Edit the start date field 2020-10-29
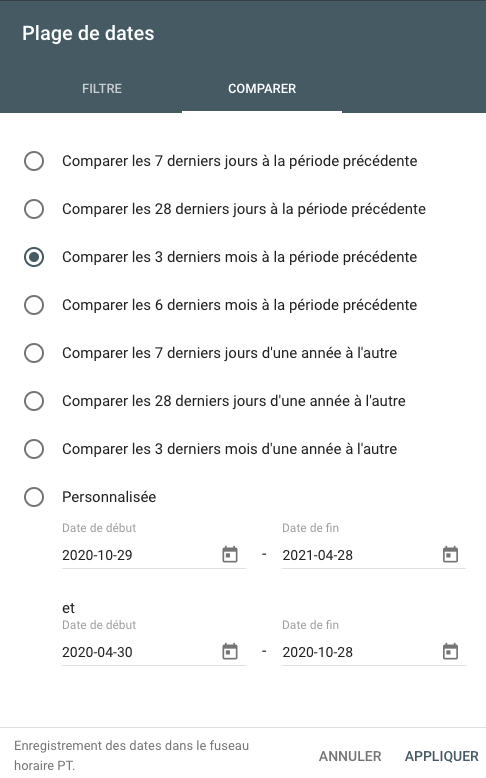Image resolution: width=486 pixels, height=778 pixels. (139, 555)
